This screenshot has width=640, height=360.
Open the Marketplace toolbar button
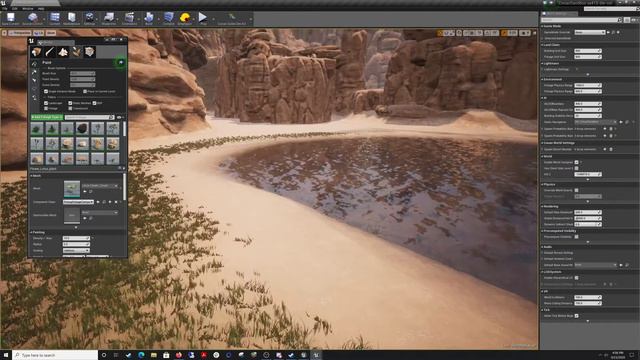click(x=71, y=18)
